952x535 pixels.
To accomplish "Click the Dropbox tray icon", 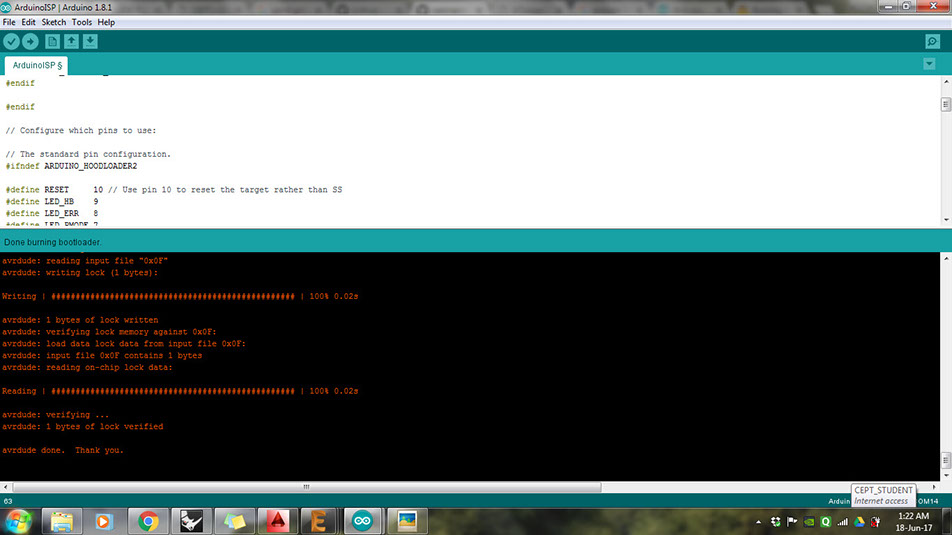I will coord(775,522).
